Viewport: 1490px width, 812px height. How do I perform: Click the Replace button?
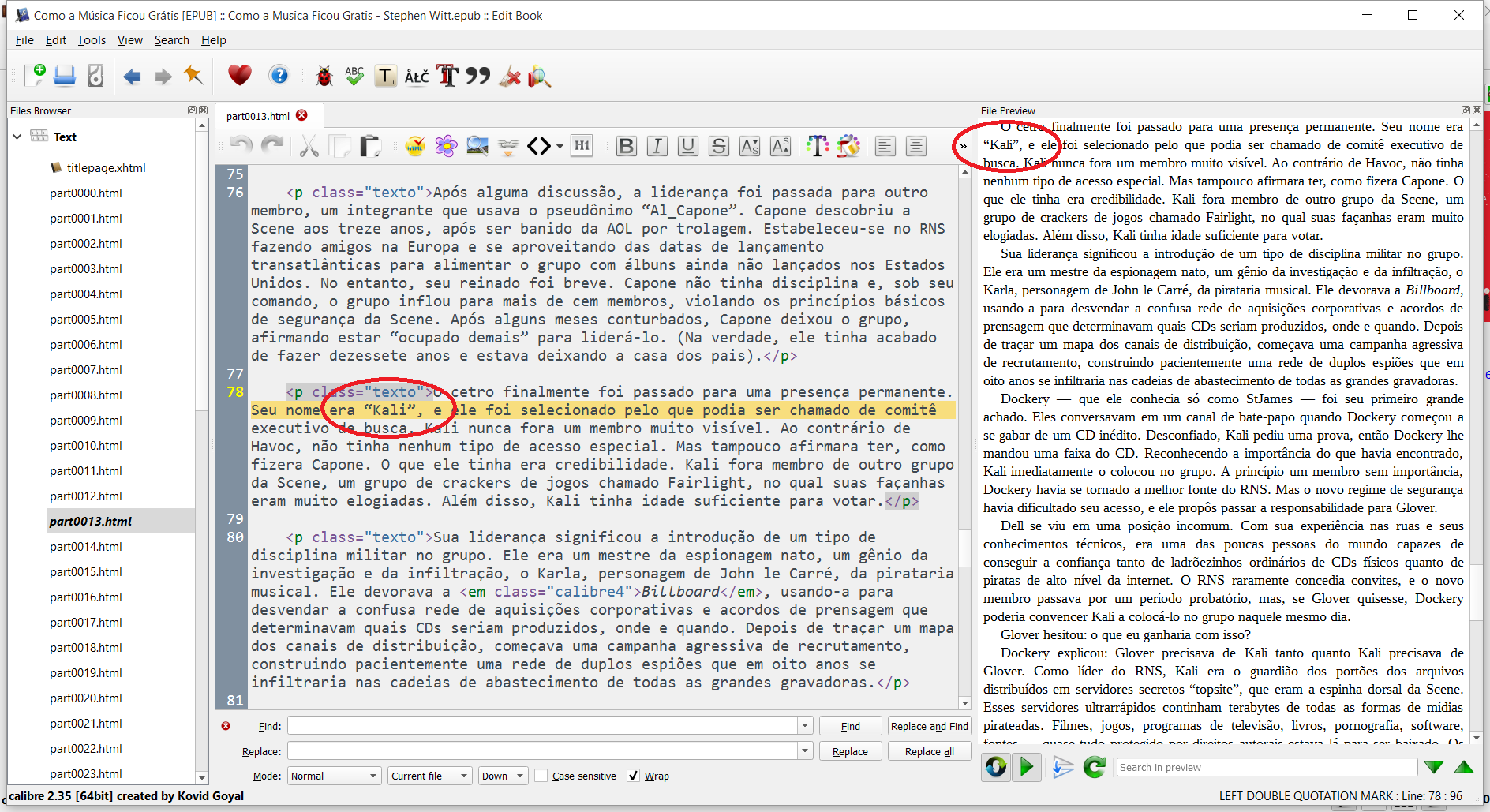[x=850, y=751]
